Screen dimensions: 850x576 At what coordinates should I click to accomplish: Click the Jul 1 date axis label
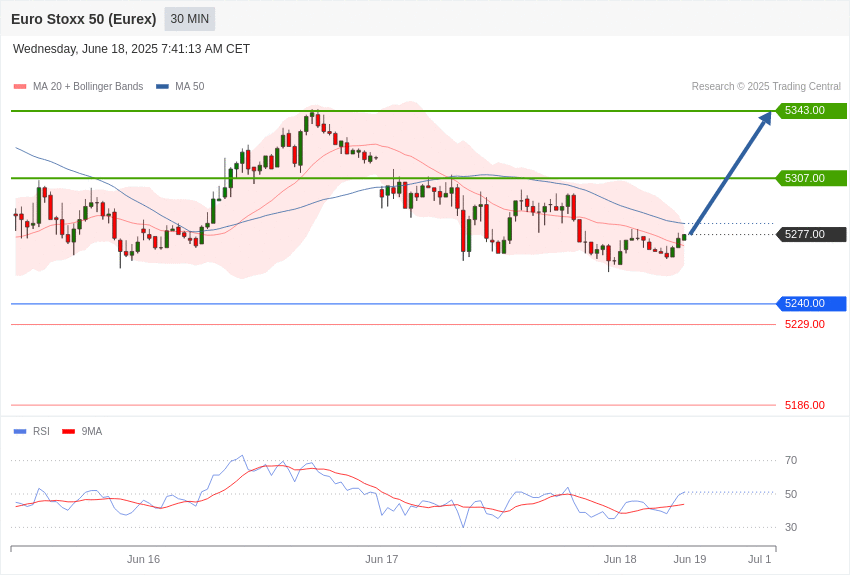coord(759,559)
